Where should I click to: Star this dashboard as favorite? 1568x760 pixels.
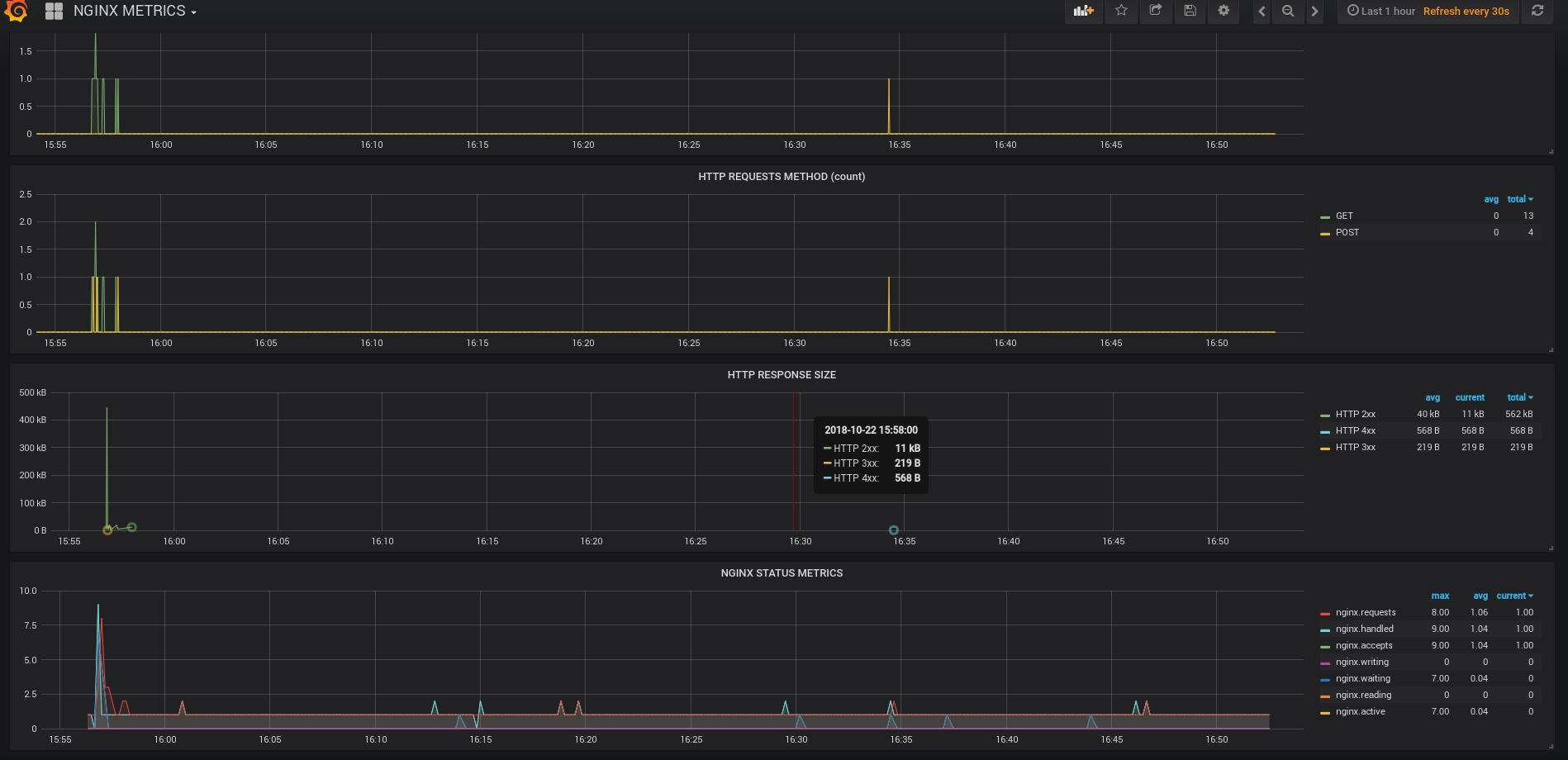tap(1121, 11)
